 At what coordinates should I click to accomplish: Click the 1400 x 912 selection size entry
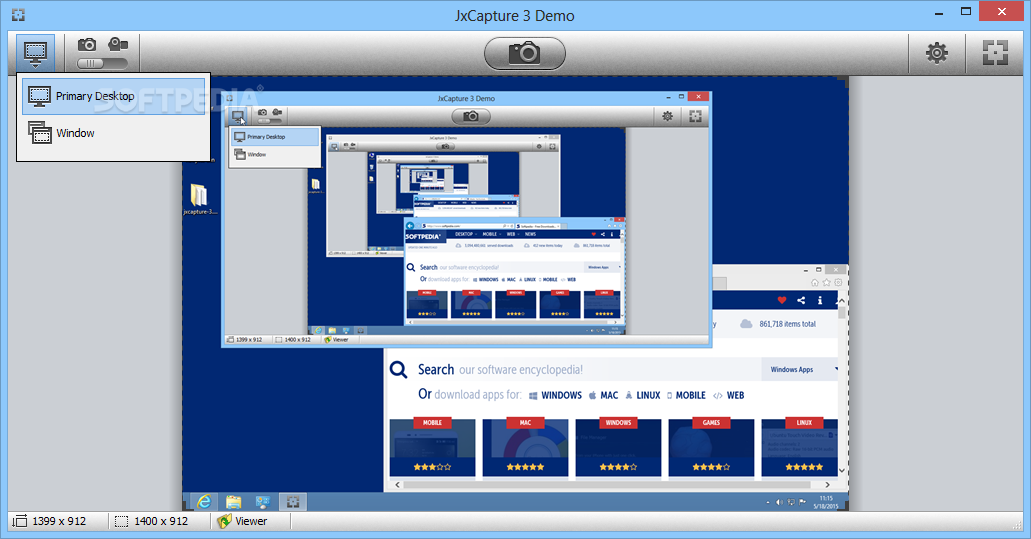(x=152, y=521)
